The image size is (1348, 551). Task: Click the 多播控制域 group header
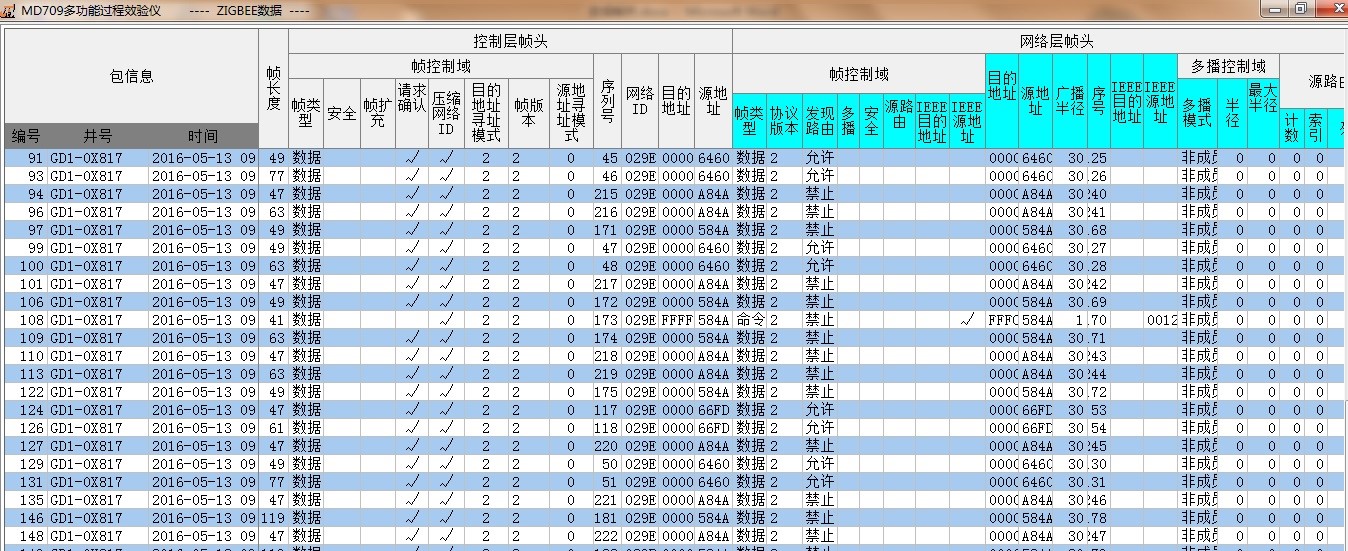1227,66
